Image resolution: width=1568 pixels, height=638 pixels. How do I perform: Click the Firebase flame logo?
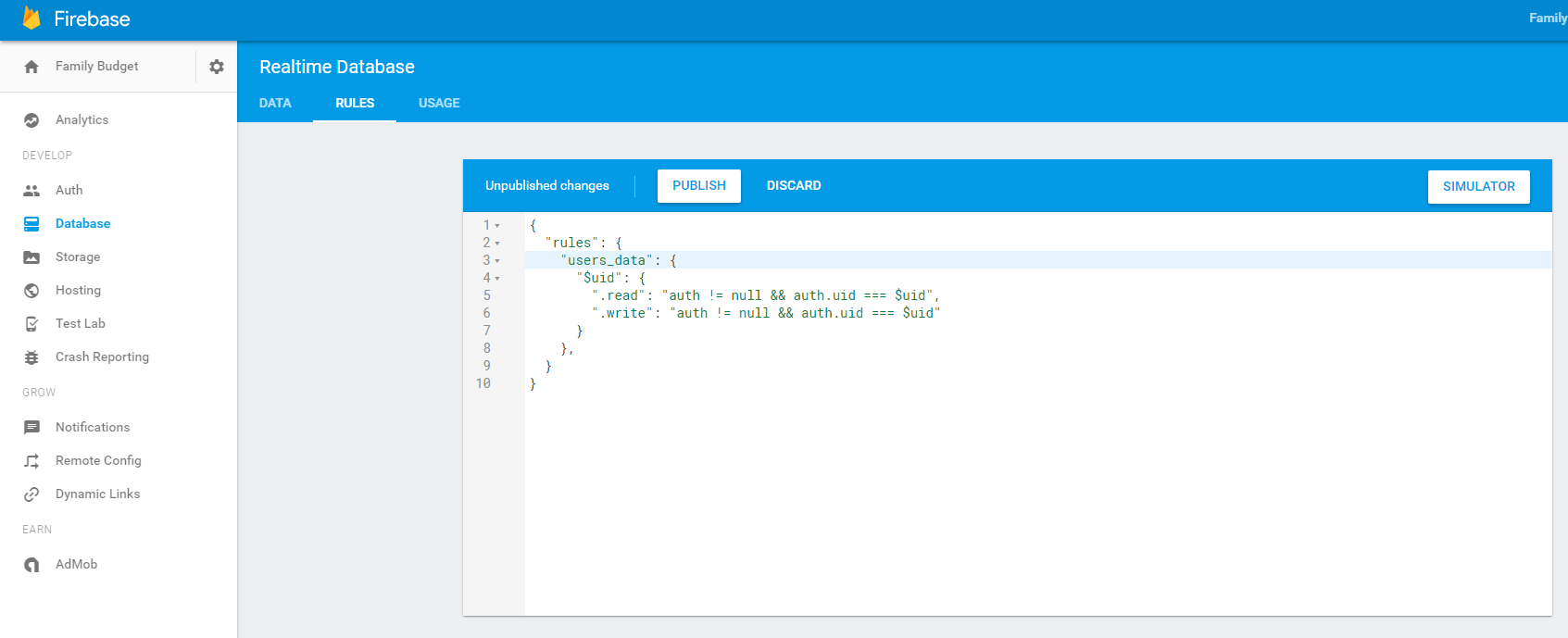[x=31, y=19]
